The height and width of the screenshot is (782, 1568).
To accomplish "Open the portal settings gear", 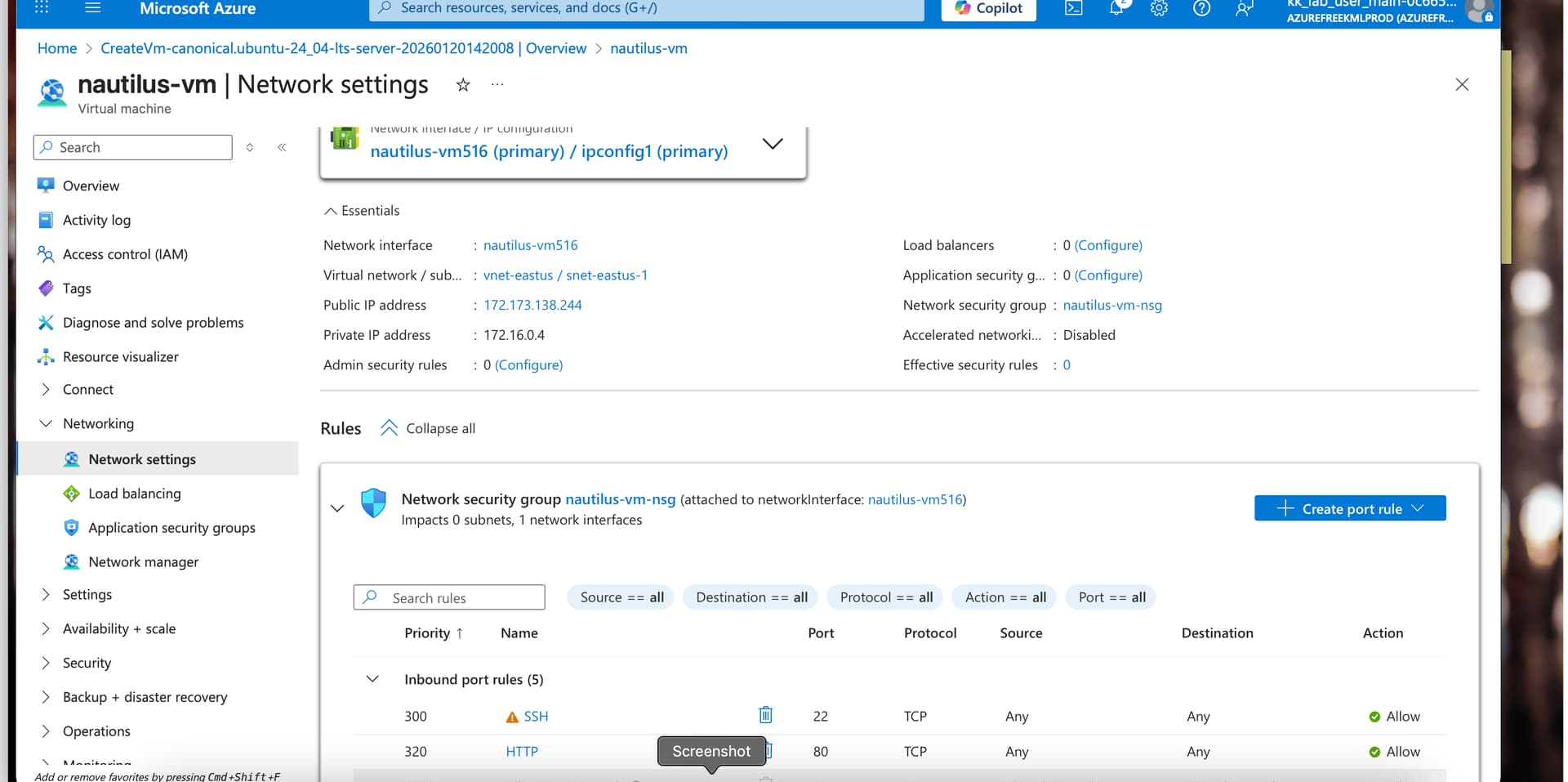I will tap(1159, 8).
